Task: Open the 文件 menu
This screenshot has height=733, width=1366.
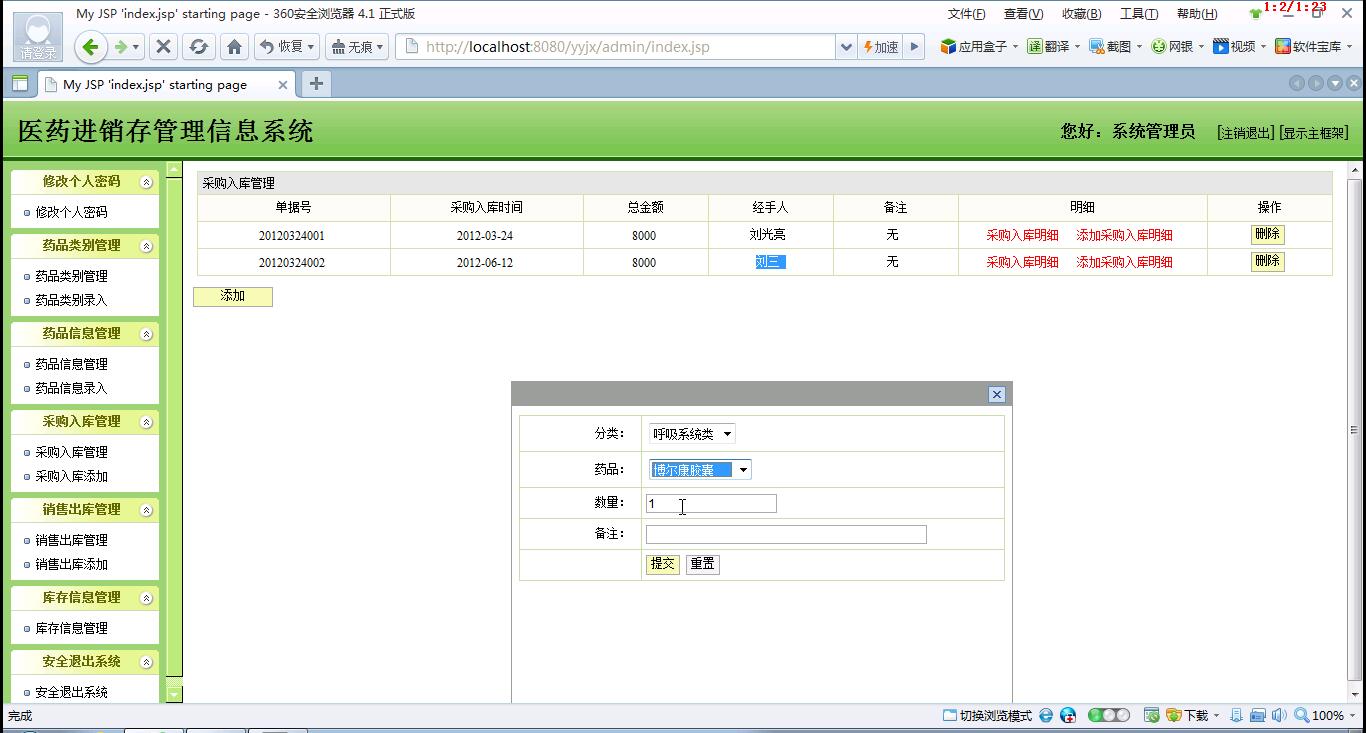Action: (x=965, y=14)
